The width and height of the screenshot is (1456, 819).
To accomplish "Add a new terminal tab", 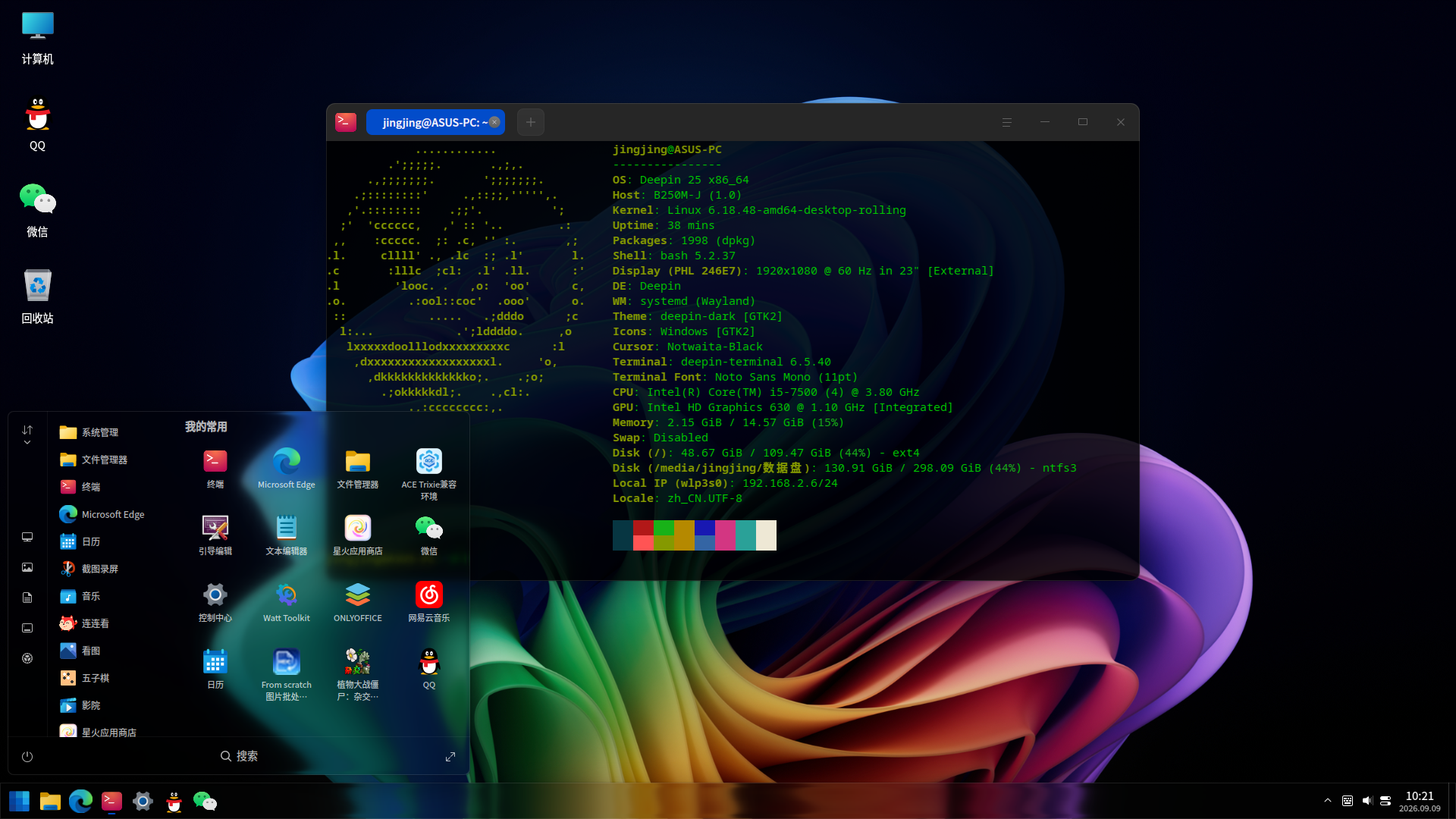I will pos(531,122).
